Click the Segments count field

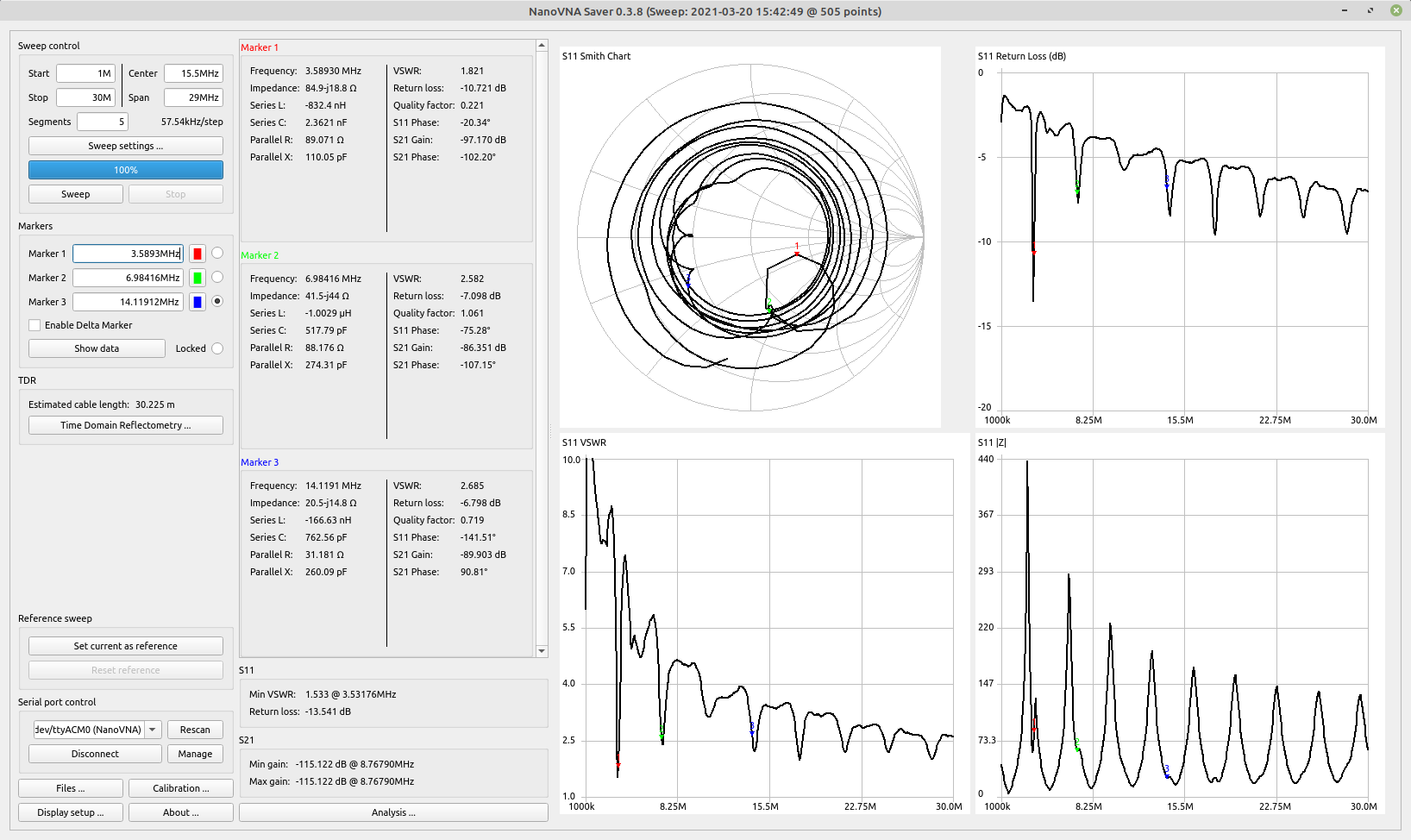103,122
